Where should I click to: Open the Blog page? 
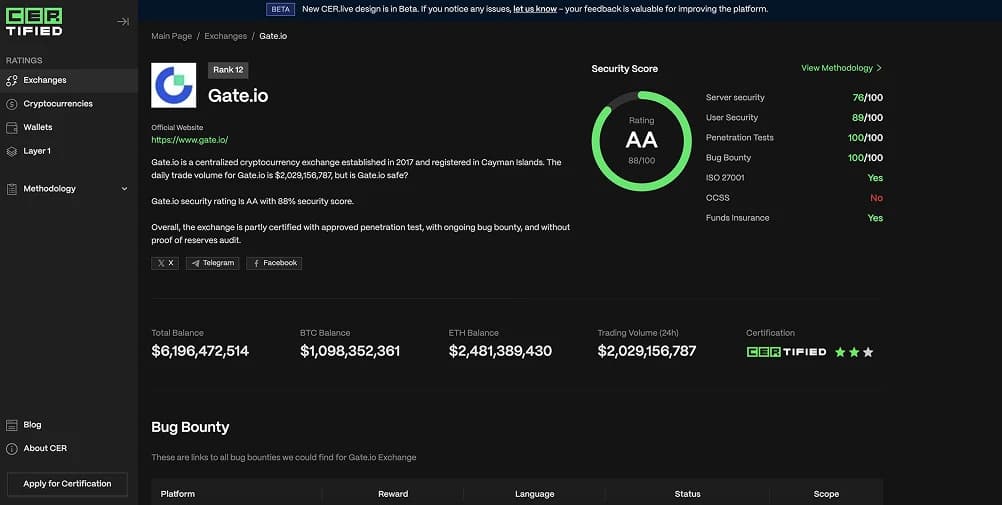33,424
